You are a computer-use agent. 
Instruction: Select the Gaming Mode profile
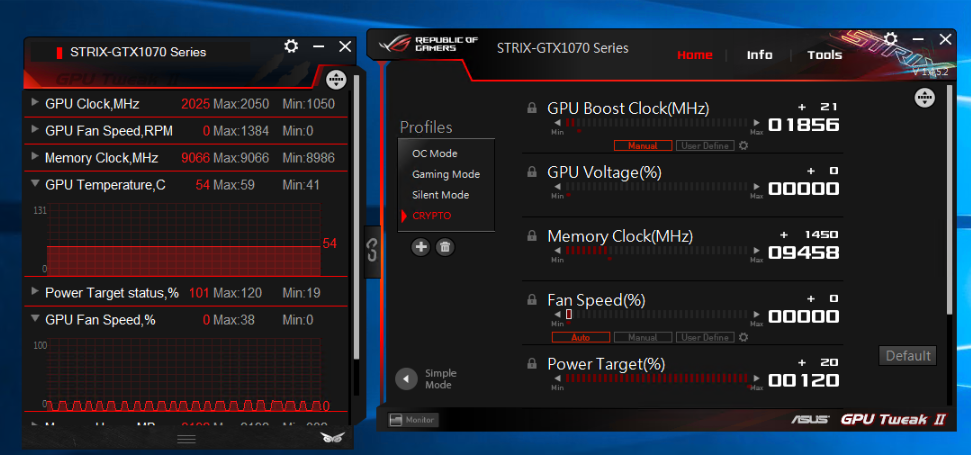(x=445, y=174)
